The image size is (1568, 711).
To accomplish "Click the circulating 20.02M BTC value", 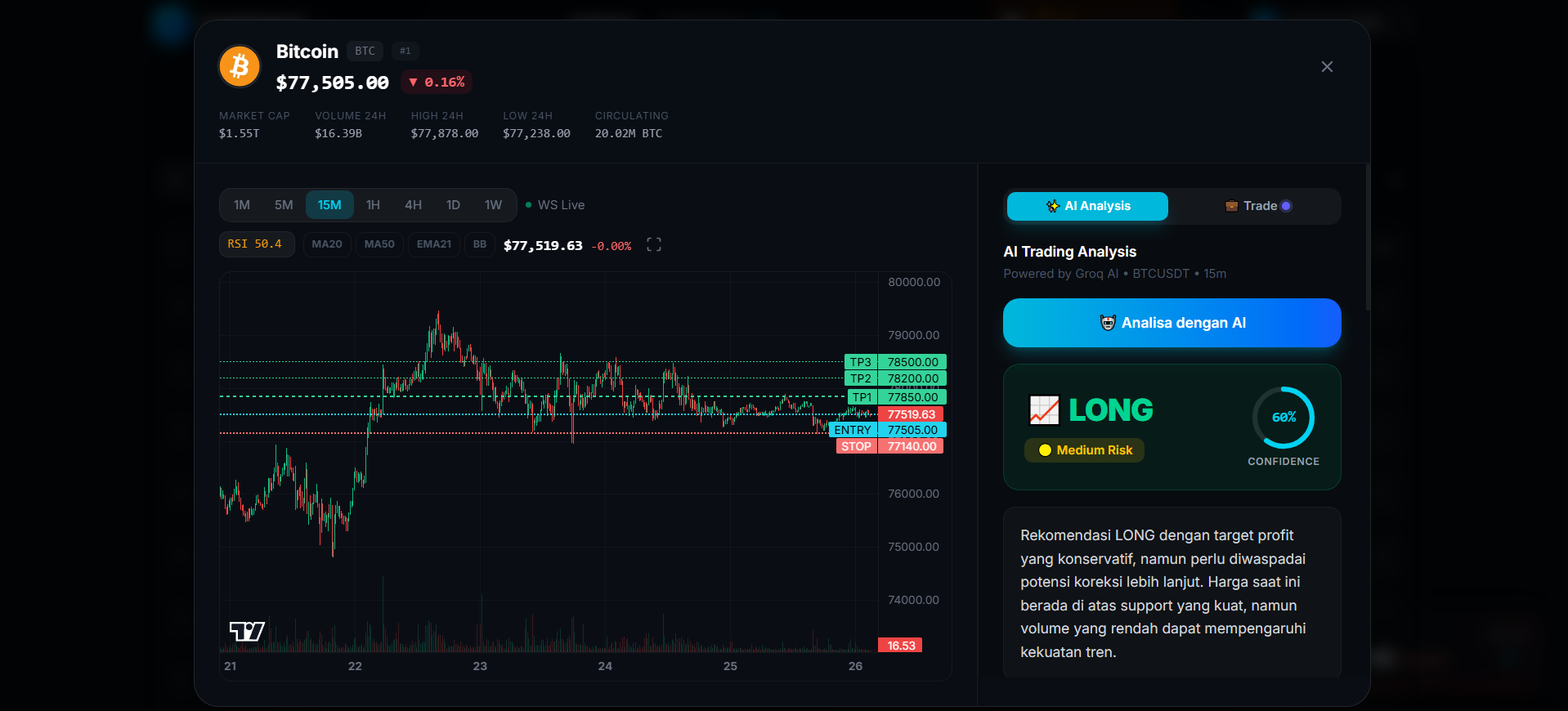I will tap(629, 133).
